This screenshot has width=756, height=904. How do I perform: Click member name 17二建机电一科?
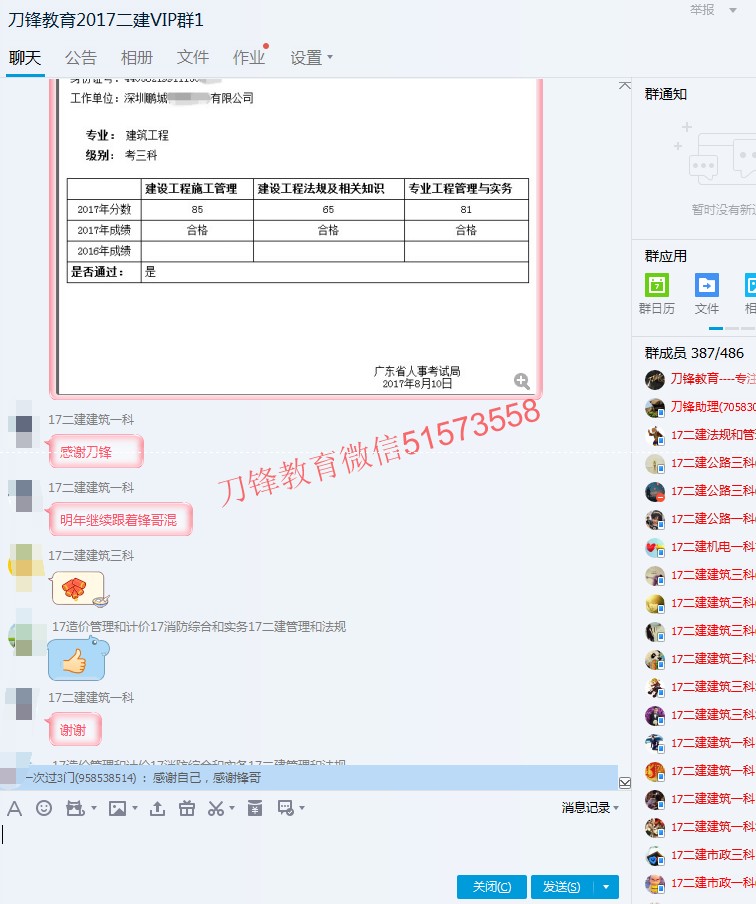coord(713,547)
